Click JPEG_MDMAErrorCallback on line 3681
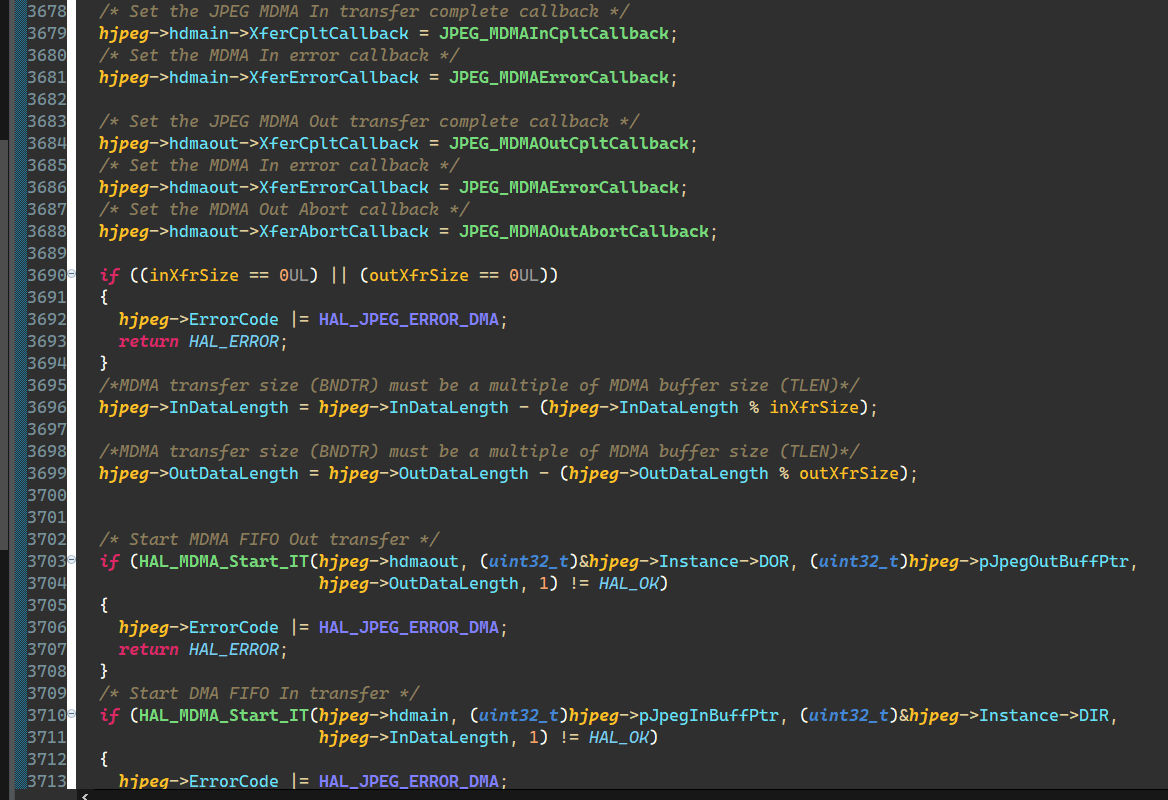The image size is (1168, 800). point(559,78)
